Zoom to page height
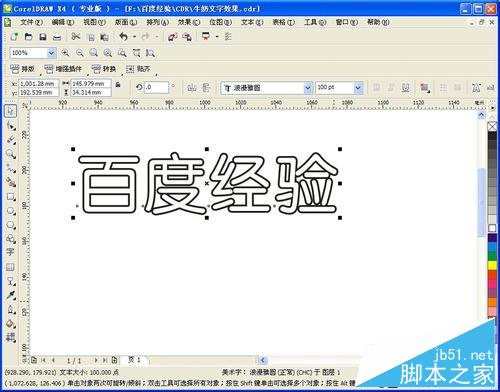The width and height of the screenshot is (500, 392). click(150, 53)
